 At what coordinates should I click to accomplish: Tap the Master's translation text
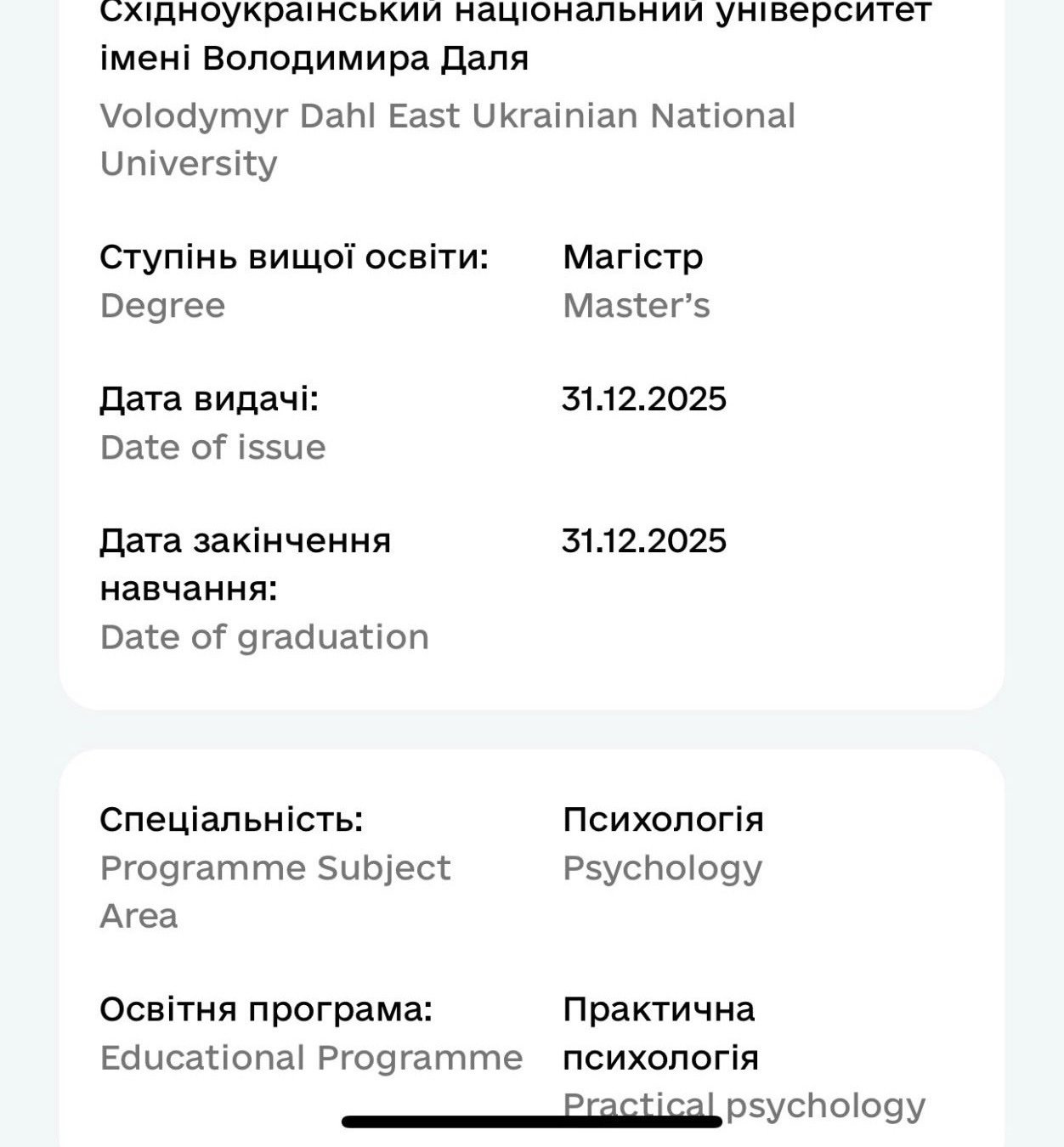click(636, 306)
